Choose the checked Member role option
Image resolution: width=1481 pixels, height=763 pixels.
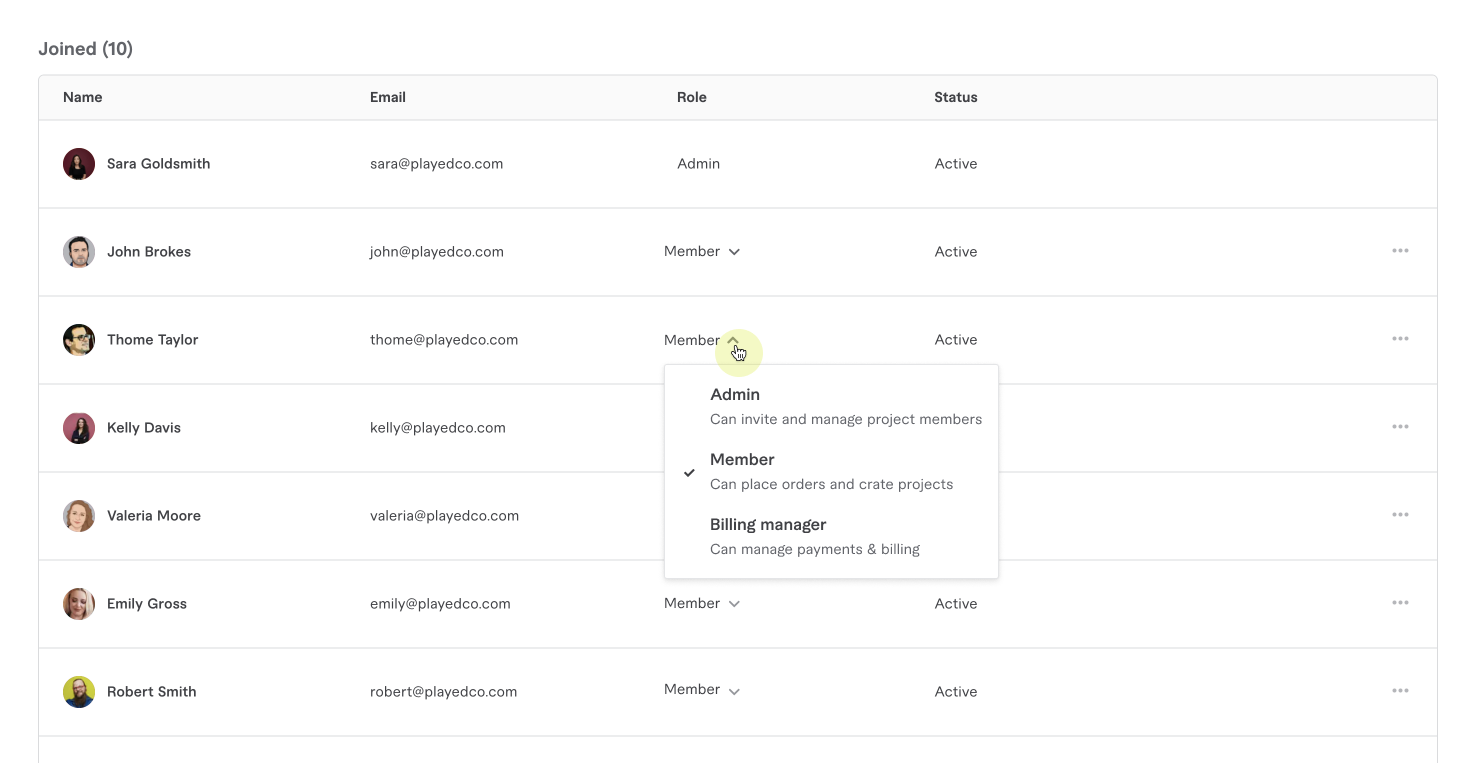[830, 471]
